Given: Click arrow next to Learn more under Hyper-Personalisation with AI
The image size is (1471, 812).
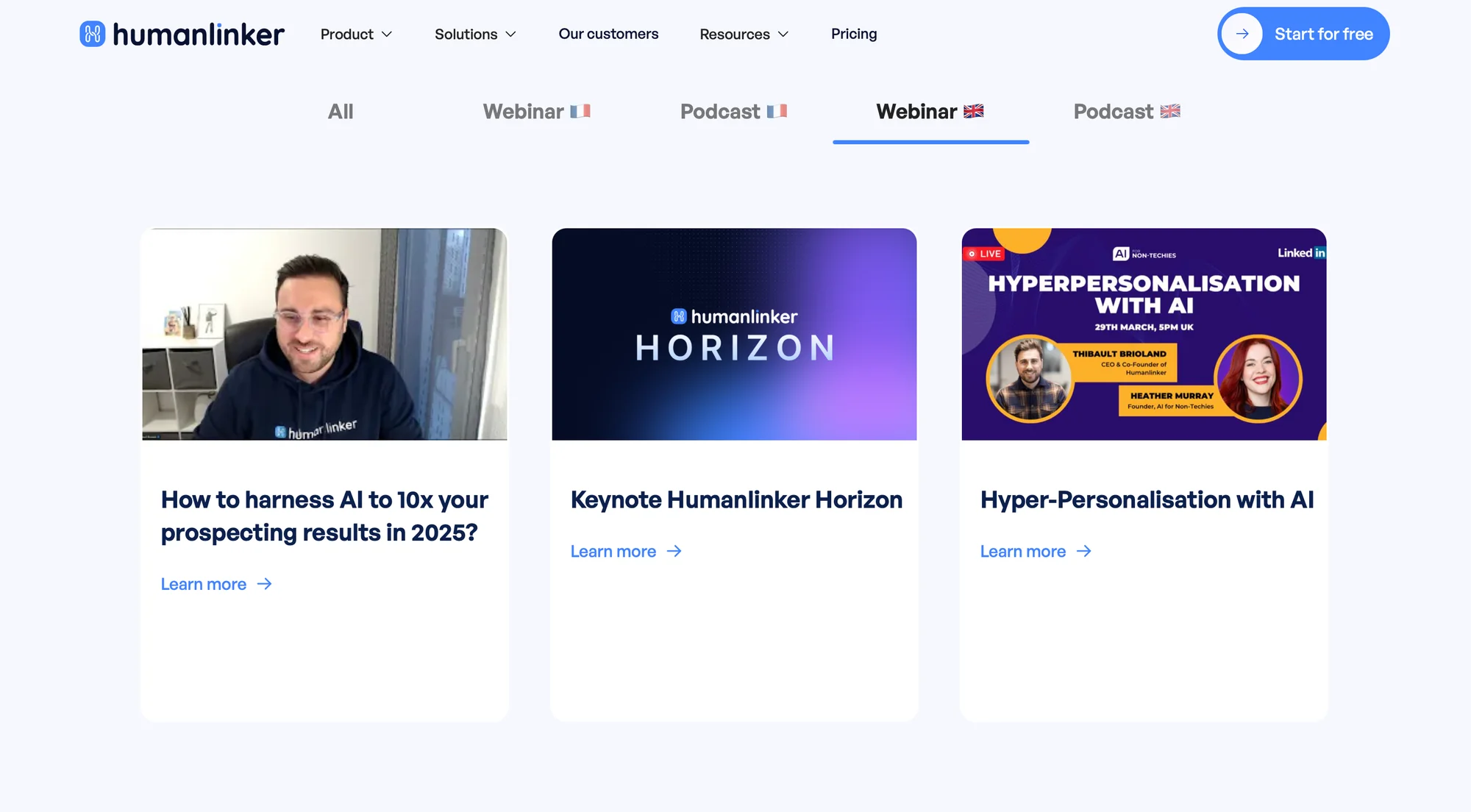Looking at the screenshot, I should click(x=1084, y=551).
